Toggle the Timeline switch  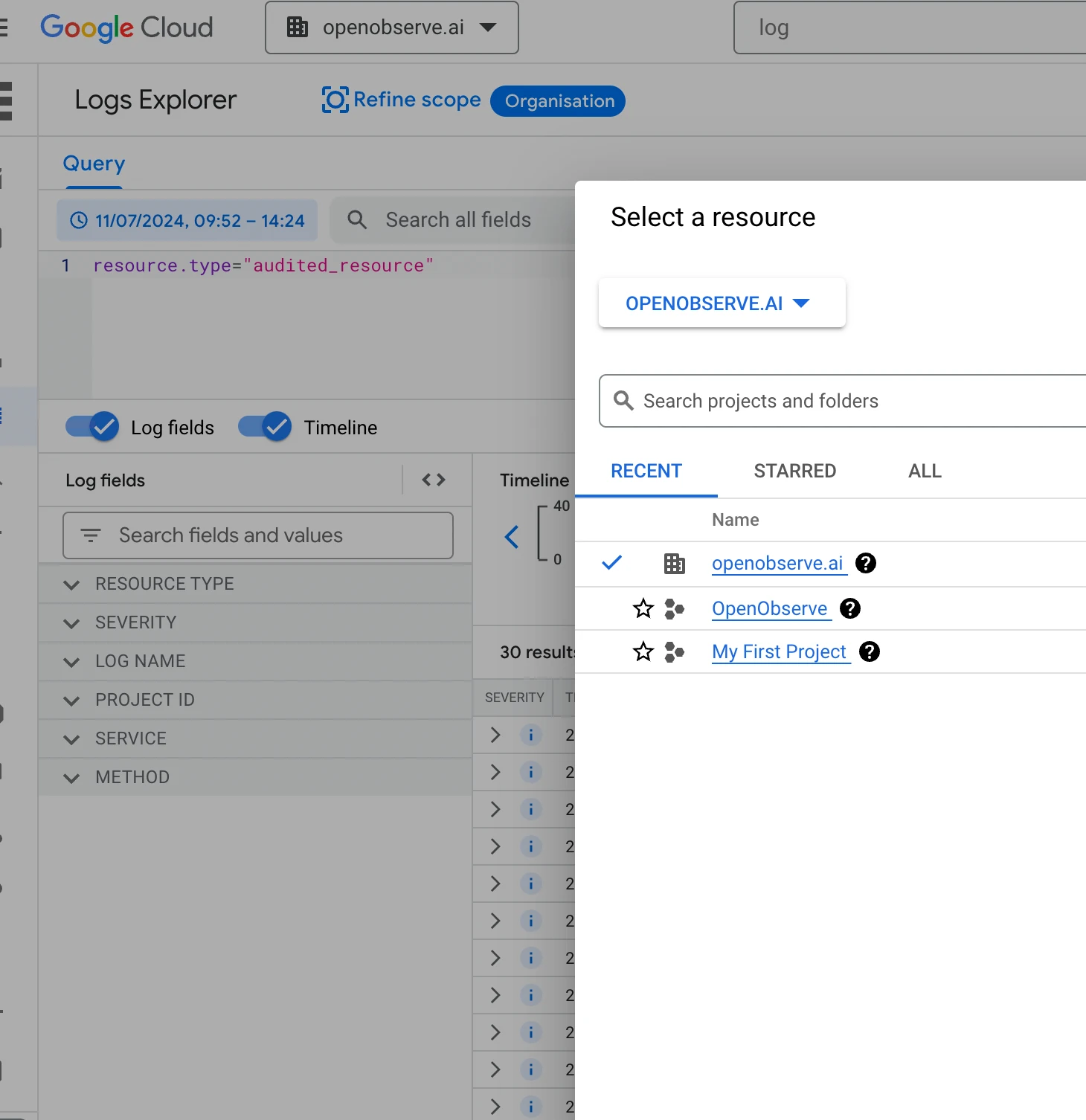tap(265, 427)
